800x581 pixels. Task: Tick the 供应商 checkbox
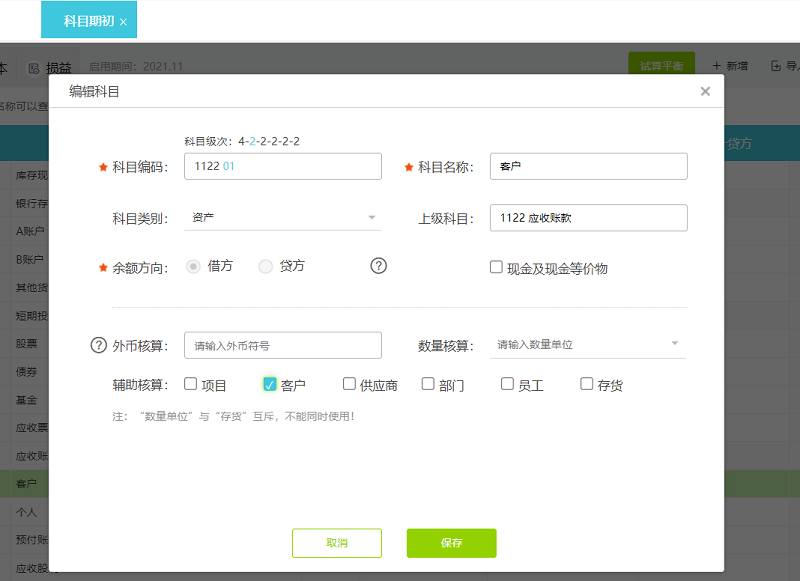(x=349, y=384)
